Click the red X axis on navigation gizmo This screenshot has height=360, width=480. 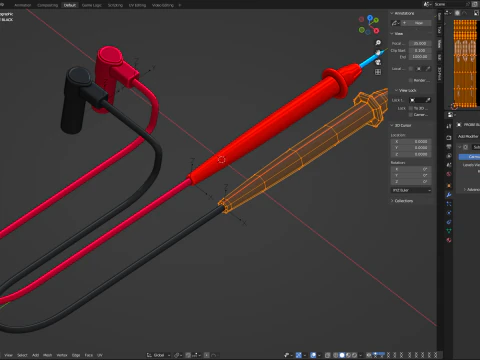point(376,31)
